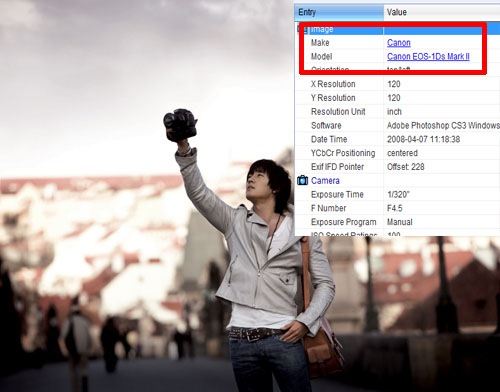Select the Model entry label
The image size is (500, 392).
pos(321,56)
